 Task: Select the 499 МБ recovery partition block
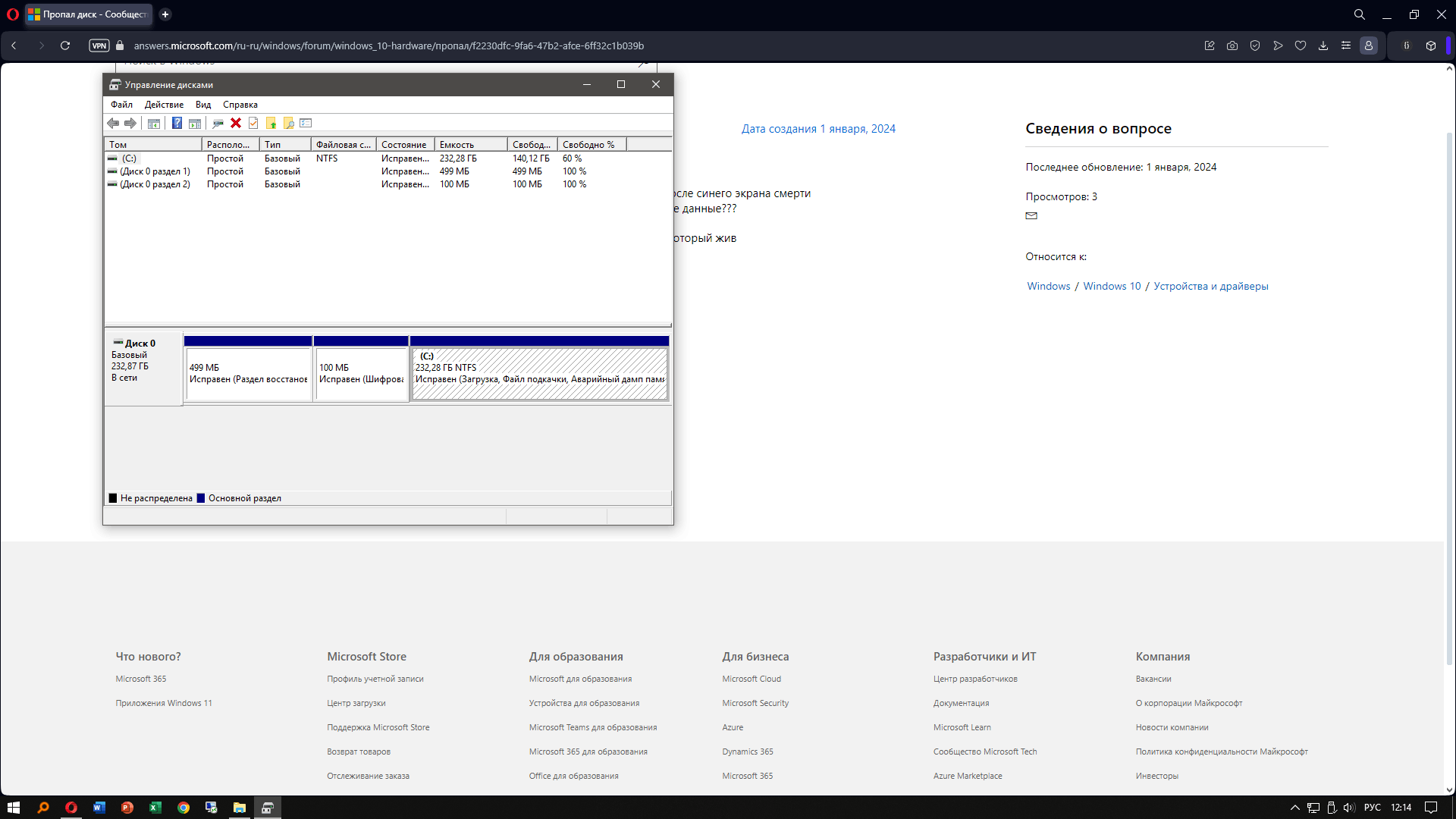[248, 369]
